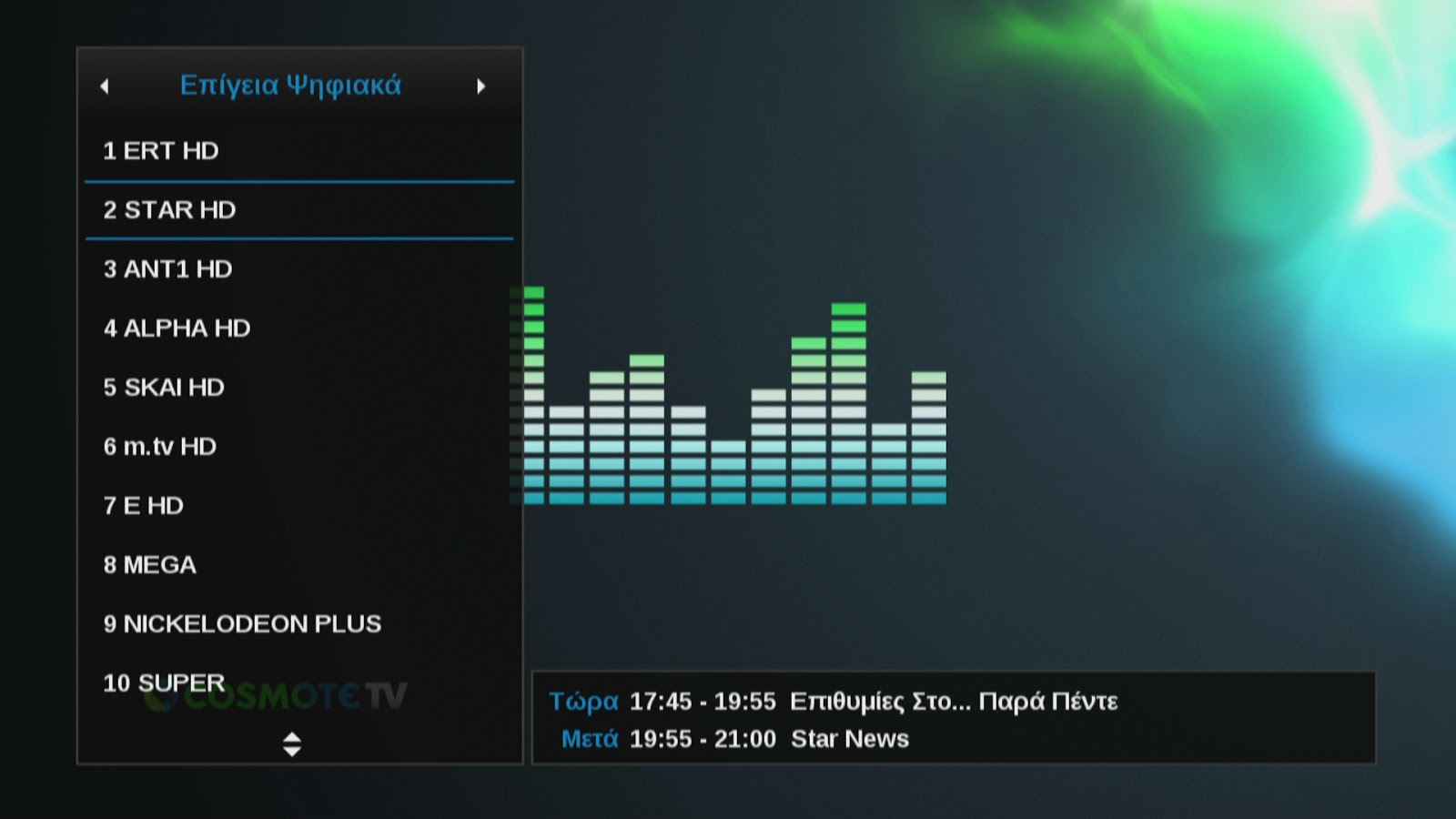Click current program Επιθυμίες Στο... Παρά Πέντε

(954, 702)
